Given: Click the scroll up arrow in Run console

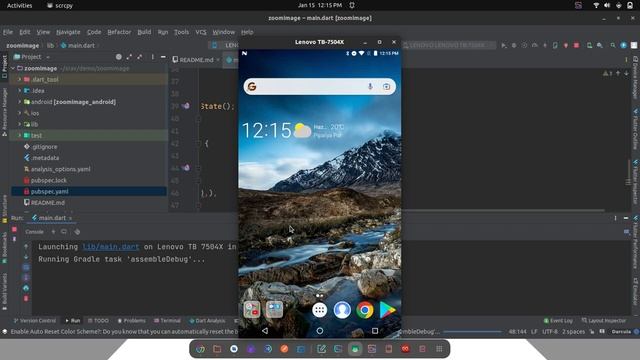Looking at the screenshot, I should pyautogui.click(x=26, y=246).
